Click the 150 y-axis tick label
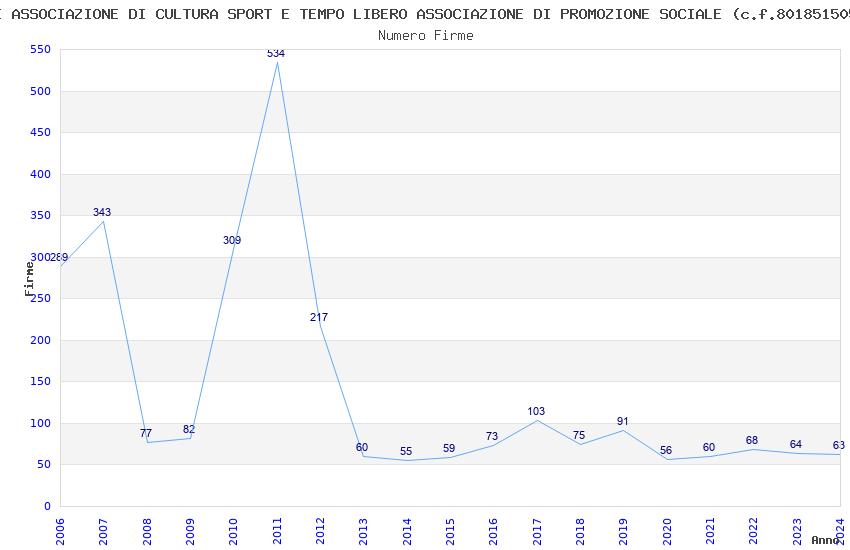Viewport: 850px width, 550px height. 41,382
